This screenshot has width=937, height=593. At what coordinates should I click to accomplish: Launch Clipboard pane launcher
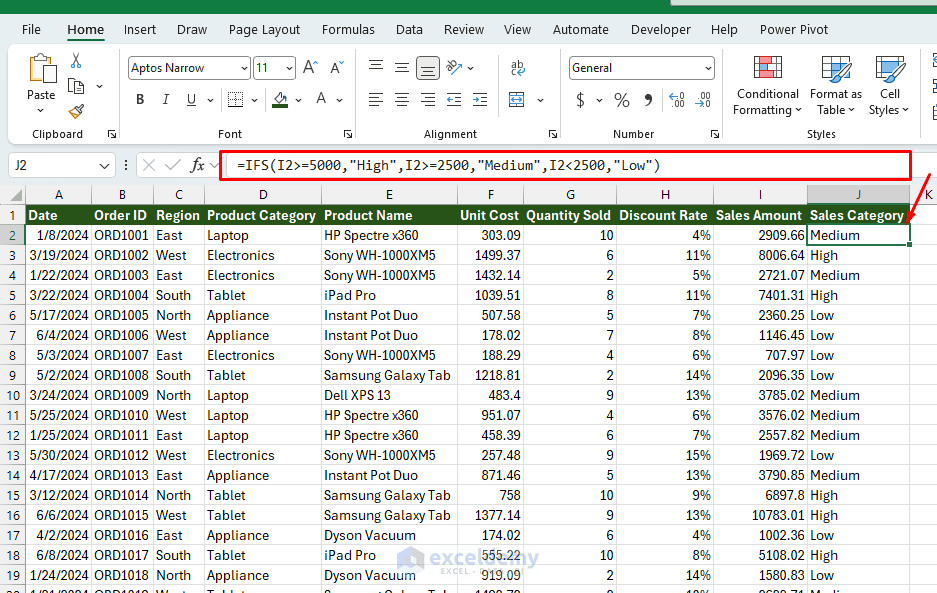pos(112,135)
